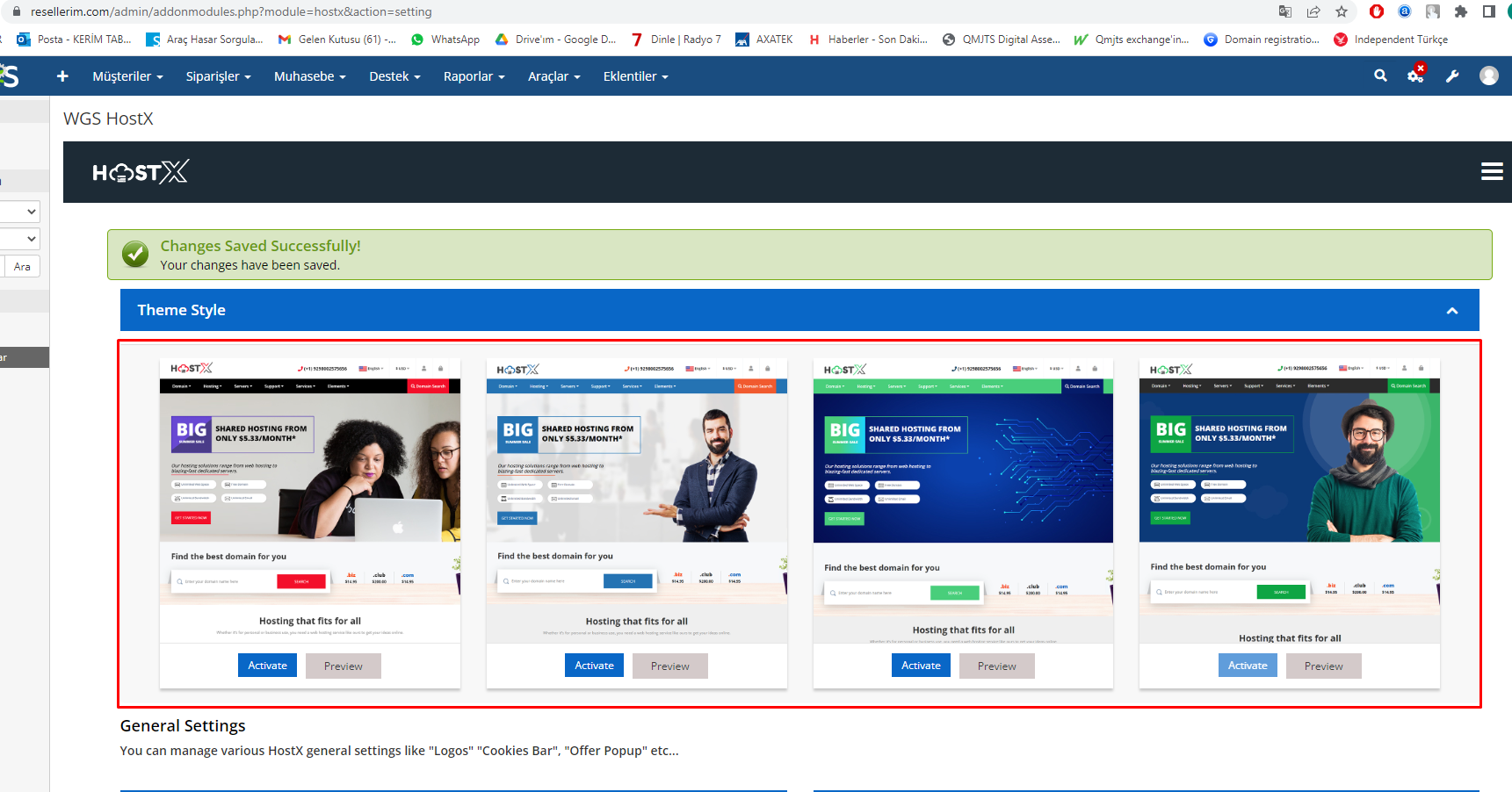Open the Haberler - Son Dakika bookmark

click(867, 40)
